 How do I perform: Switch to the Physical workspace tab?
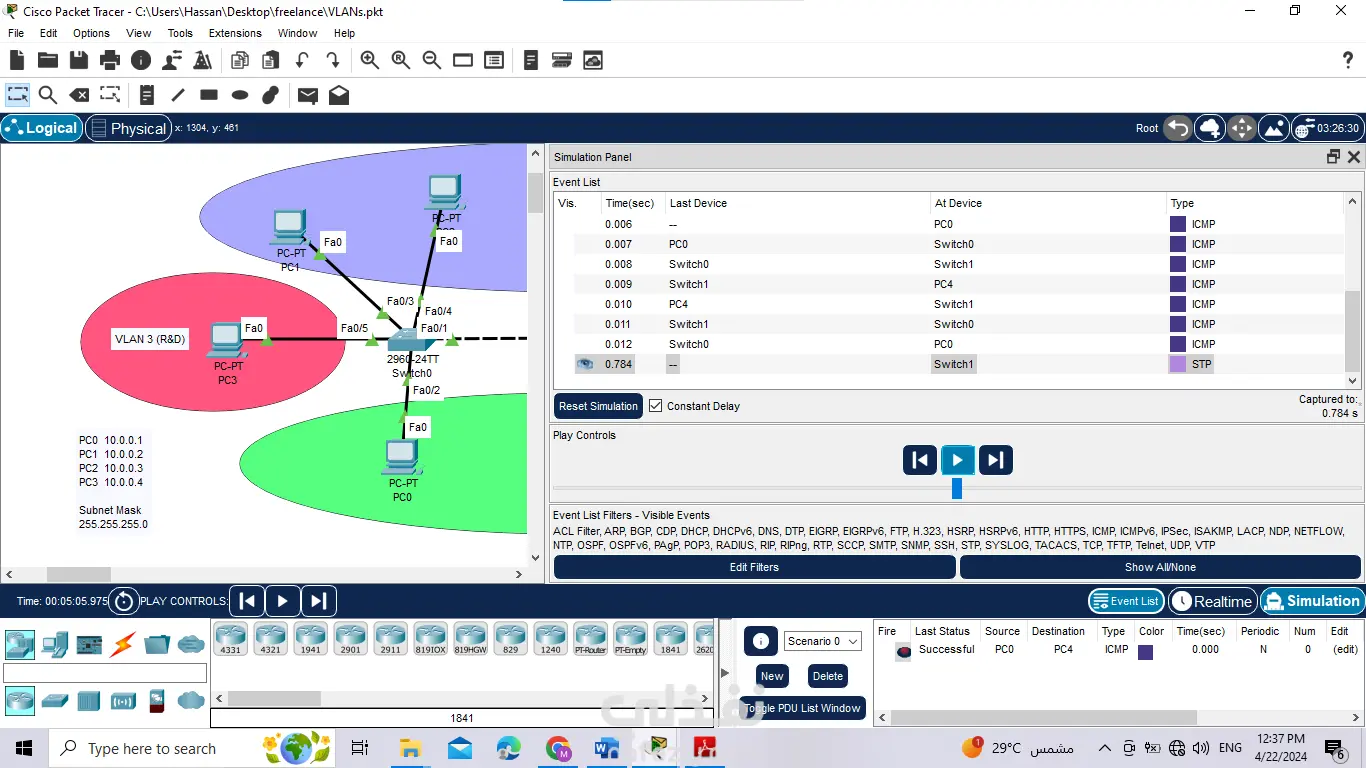point(128,128)
